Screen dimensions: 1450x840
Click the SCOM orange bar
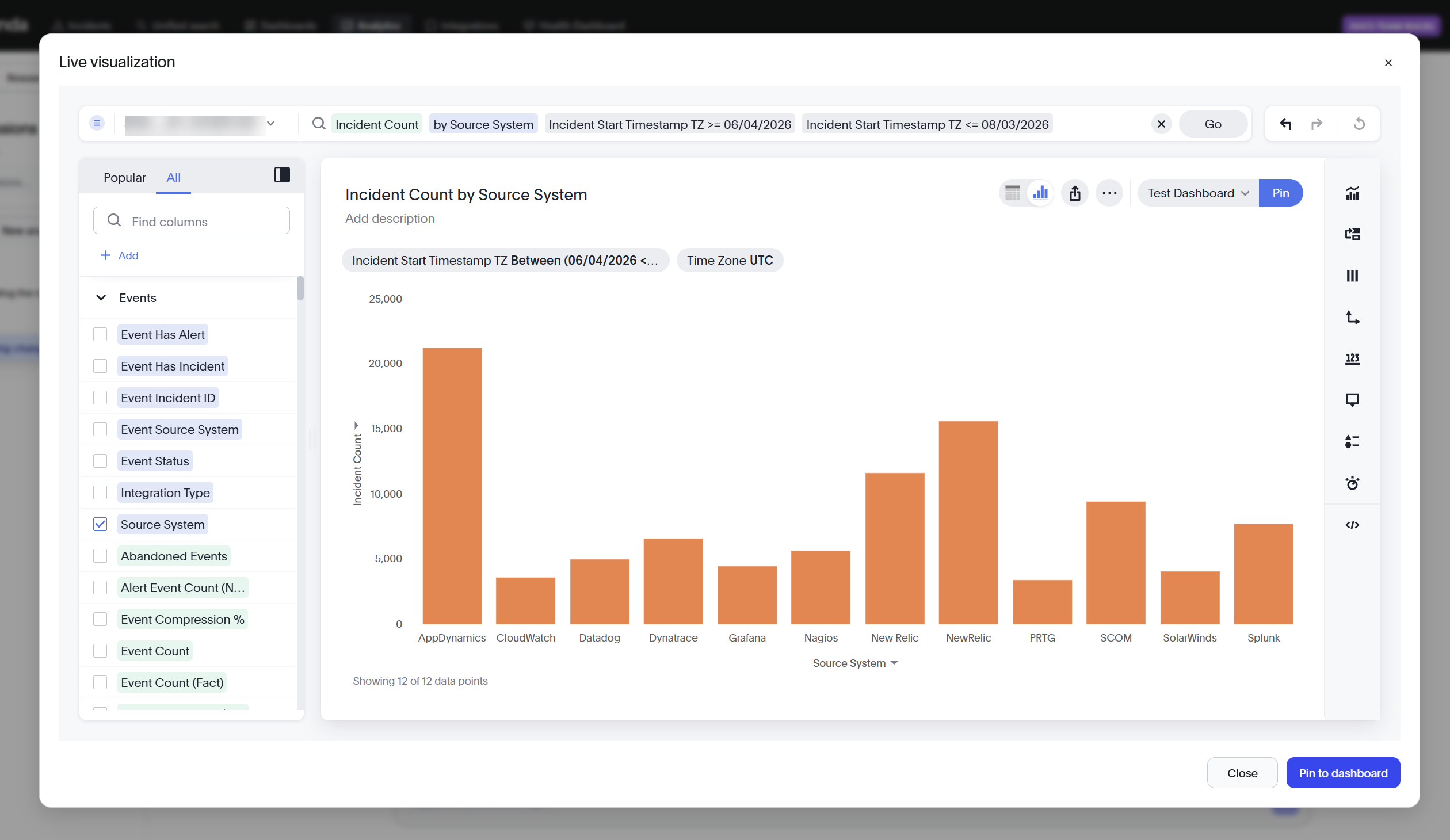pos(1116,563)
